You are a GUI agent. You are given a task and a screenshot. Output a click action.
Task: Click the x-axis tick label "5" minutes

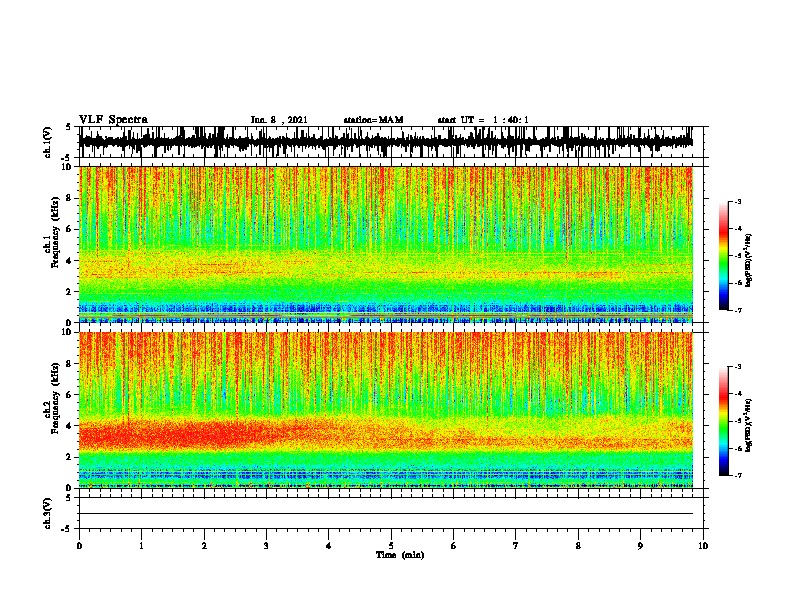391,546
